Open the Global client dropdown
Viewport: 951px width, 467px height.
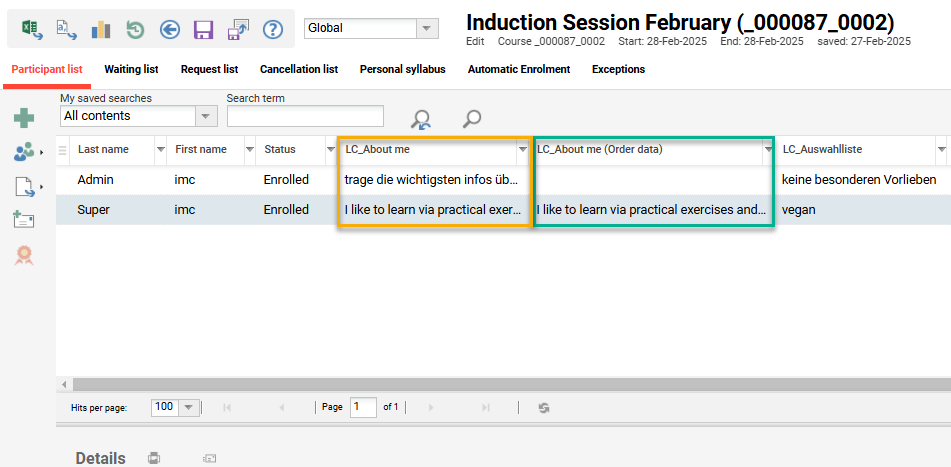(427, 28)
